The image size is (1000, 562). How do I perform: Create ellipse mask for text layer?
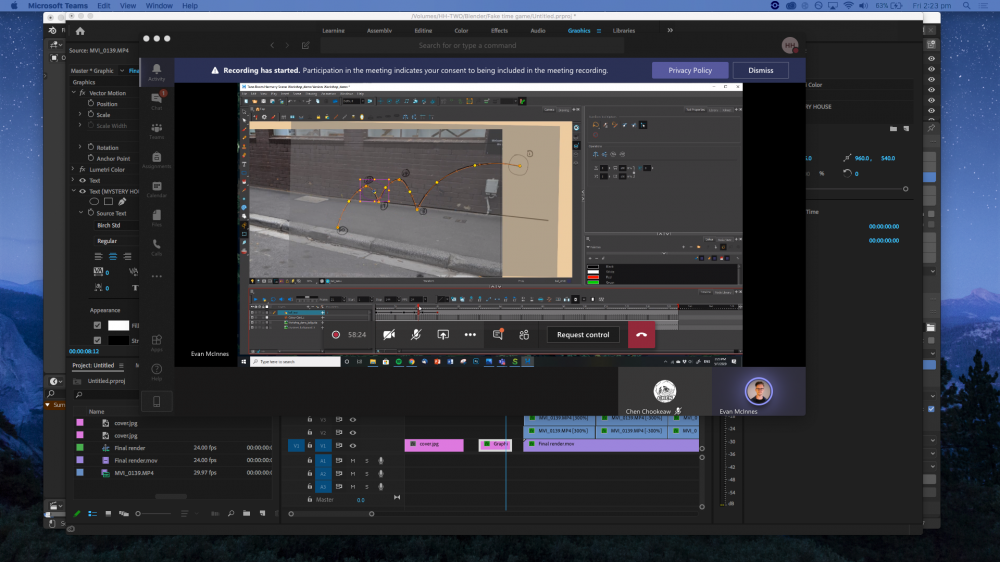tap(94, 202)
